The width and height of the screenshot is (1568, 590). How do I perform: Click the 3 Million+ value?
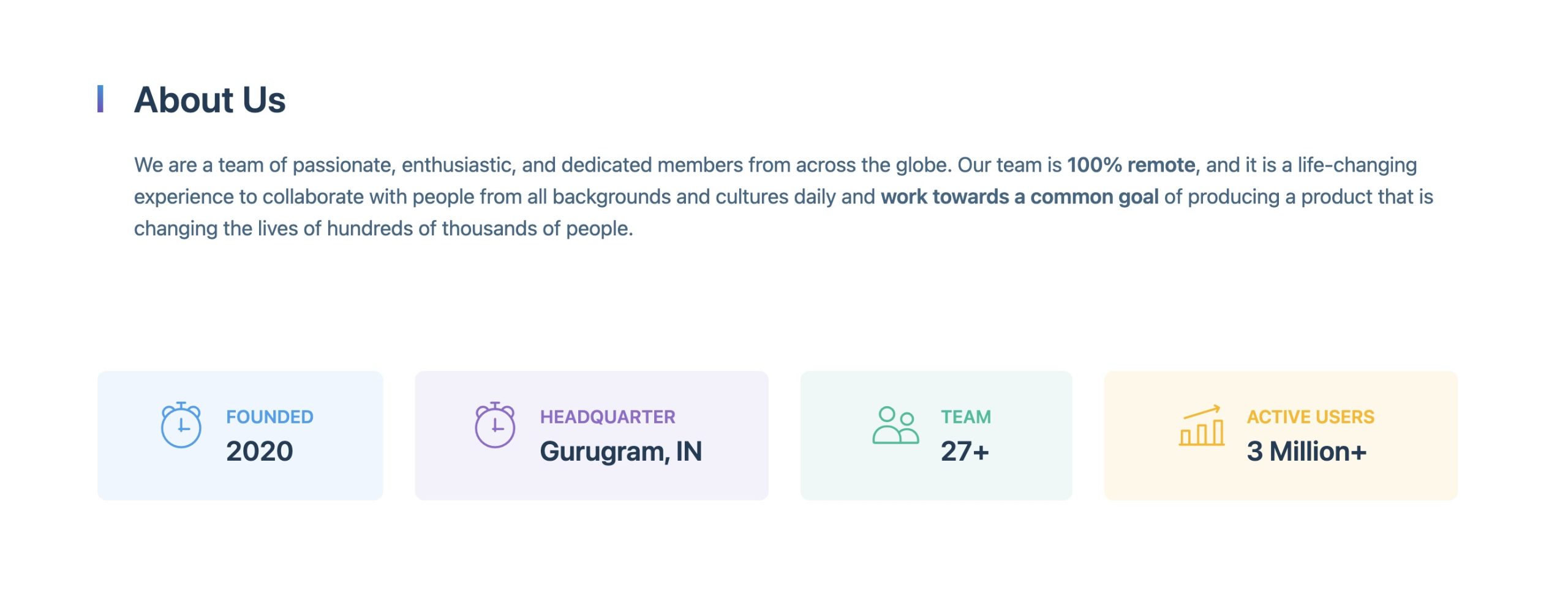click(1306, 452)
